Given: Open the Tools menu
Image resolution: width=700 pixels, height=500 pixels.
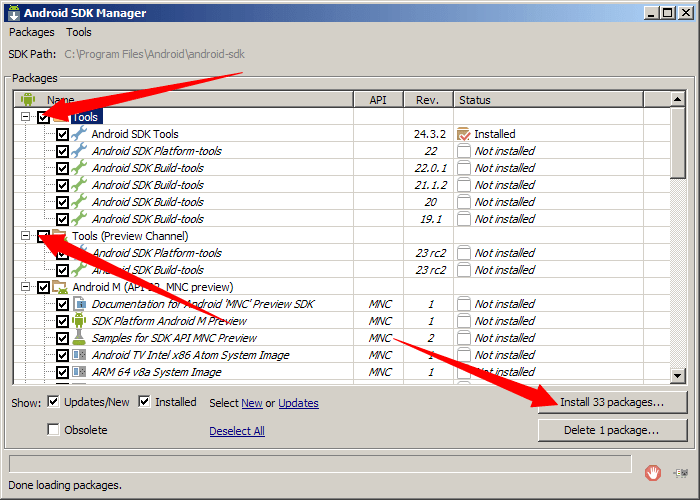Looking at the screenshot, I should tap(79, 32).
